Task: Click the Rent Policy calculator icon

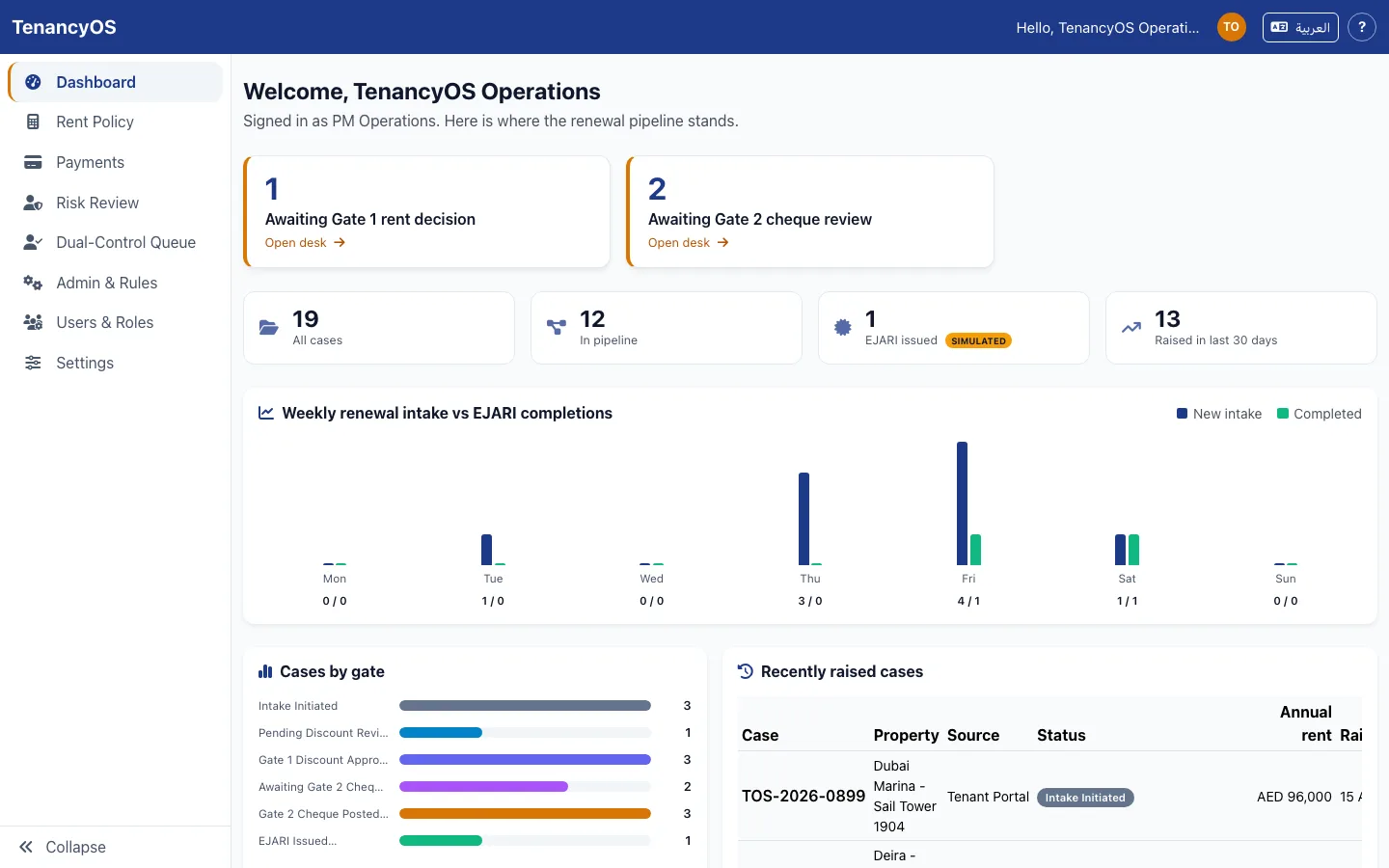Action: click(33, 122)
